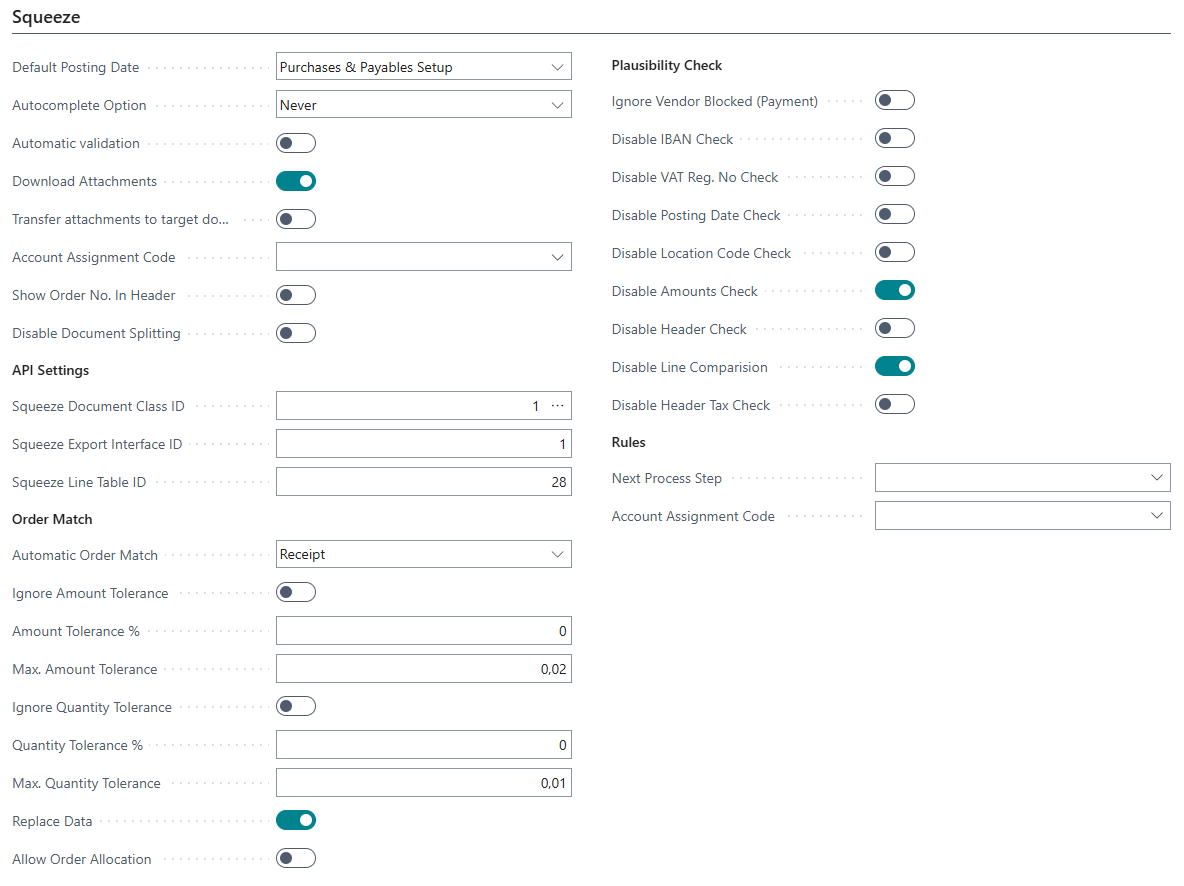Focus the Squeeze Line Table ID field
Screen dimensions: 1184x886
tap(423, 482)
